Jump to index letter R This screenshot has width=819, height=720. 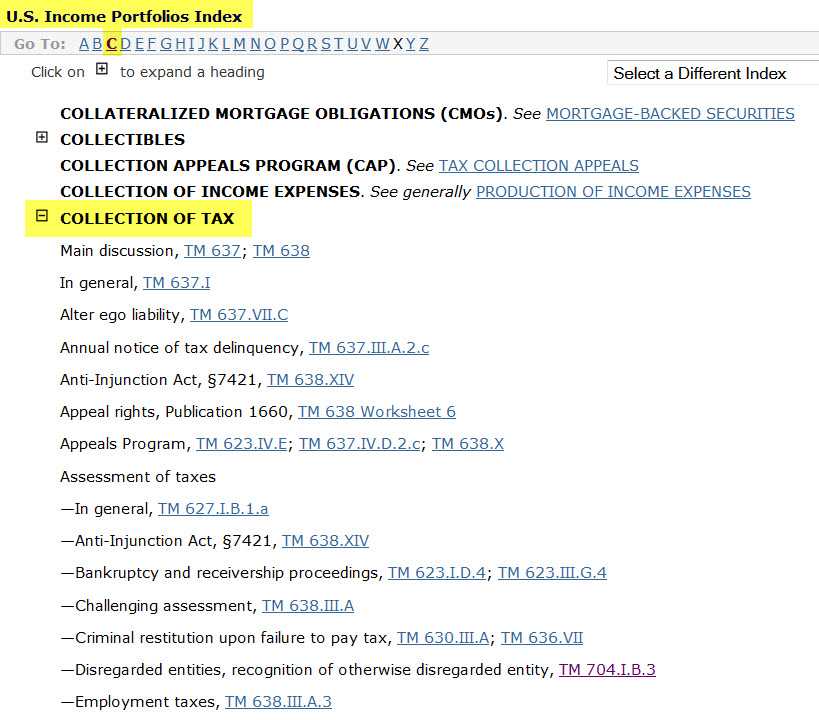312,44
